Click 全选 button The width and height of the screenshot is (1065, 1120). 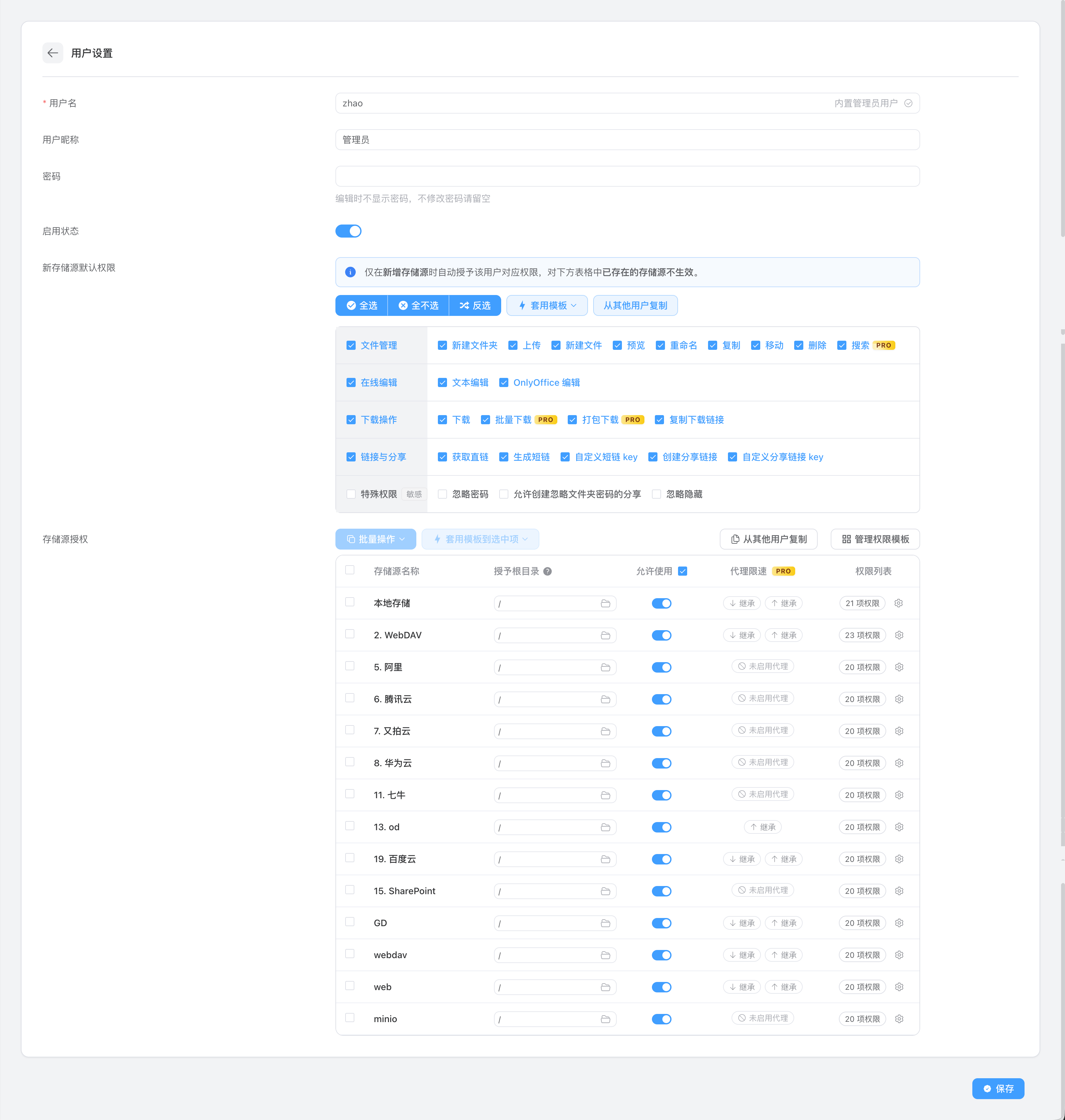click(x=362, y=305)
